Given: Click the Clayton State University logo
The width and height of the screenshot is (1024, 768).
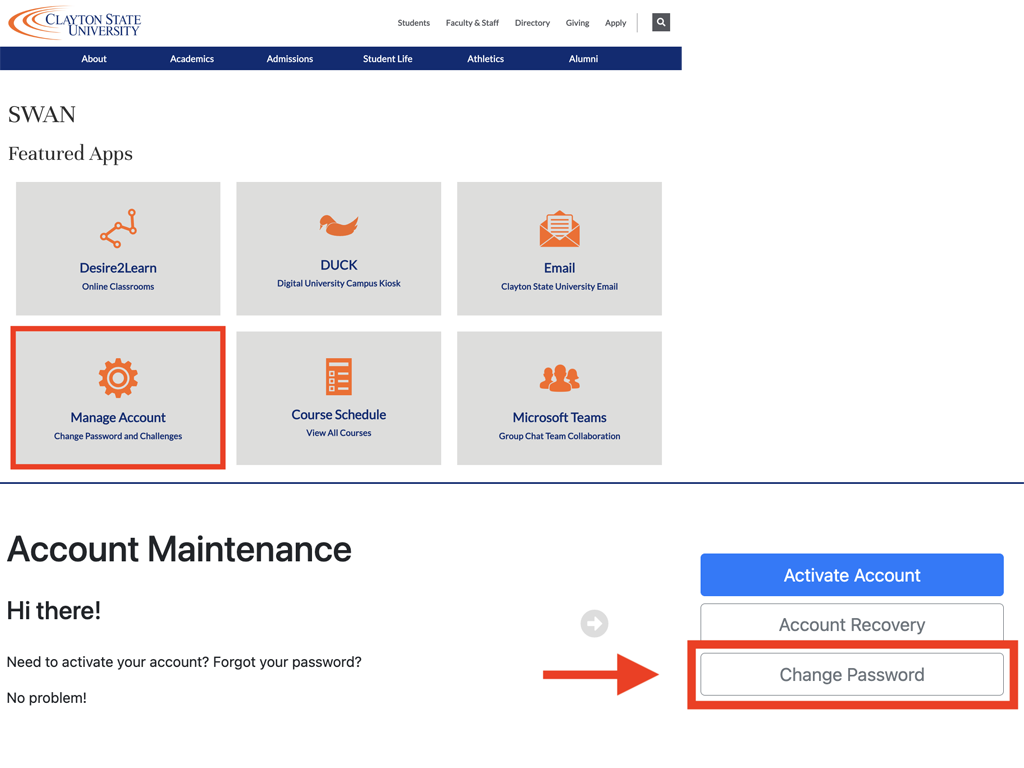Looking at the screenshot, I should pyautogui.click(x=76, y=22).
